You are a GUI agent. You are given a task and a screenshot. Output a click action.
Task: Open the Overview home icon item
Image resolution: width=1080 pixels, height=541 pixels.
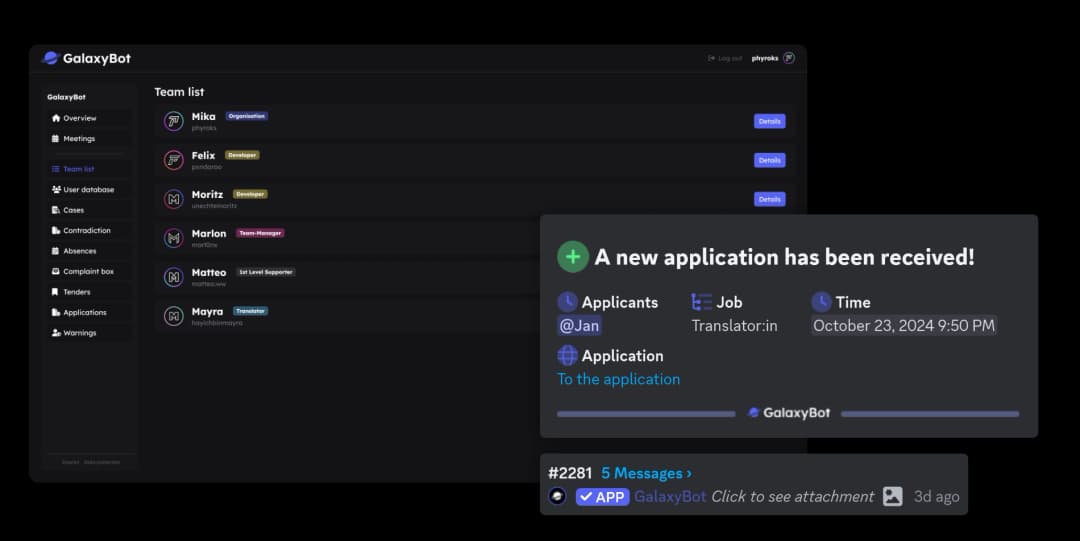pos(56,118)
